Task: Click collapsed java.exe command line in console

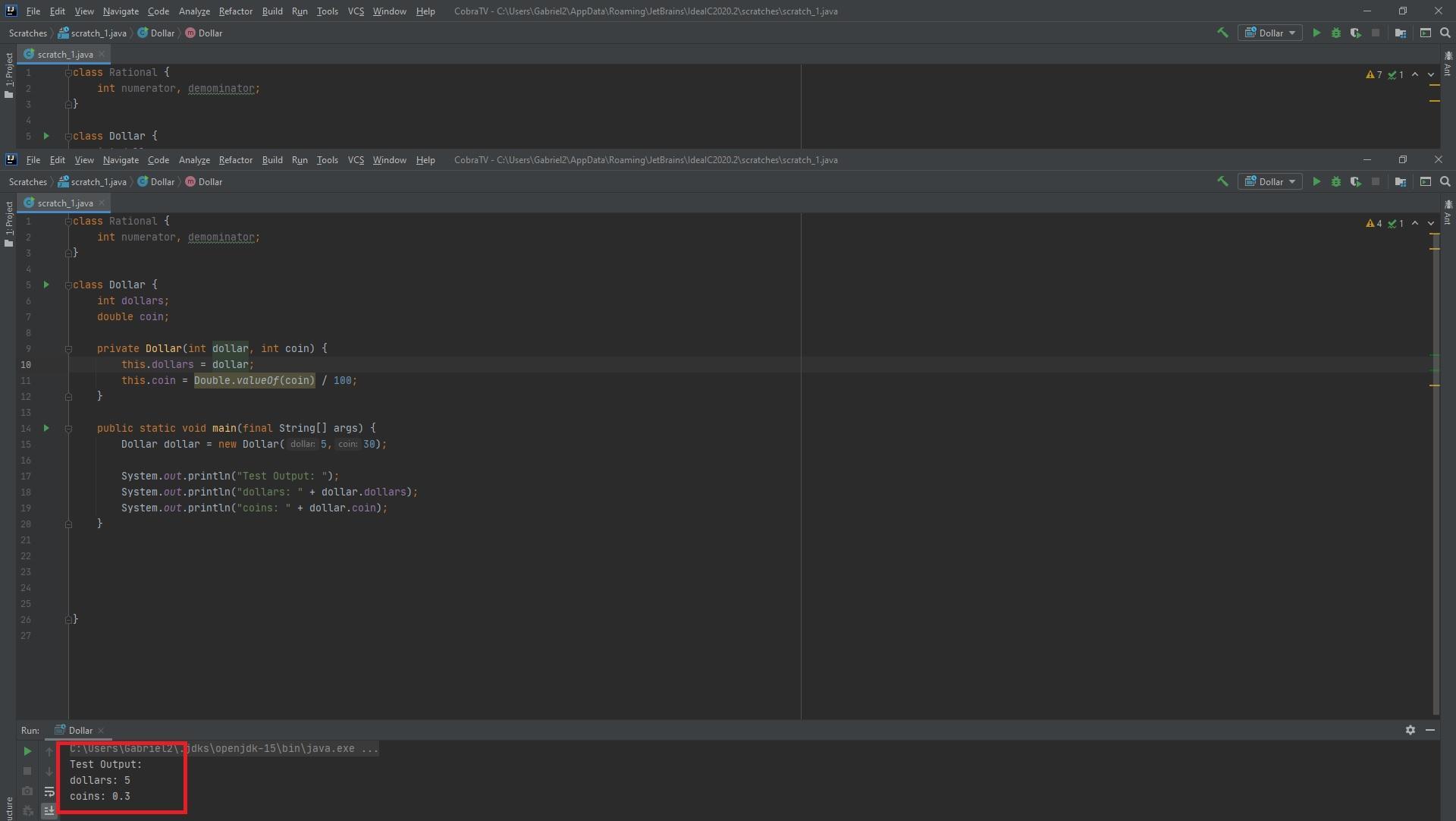Action: point(224,749)
